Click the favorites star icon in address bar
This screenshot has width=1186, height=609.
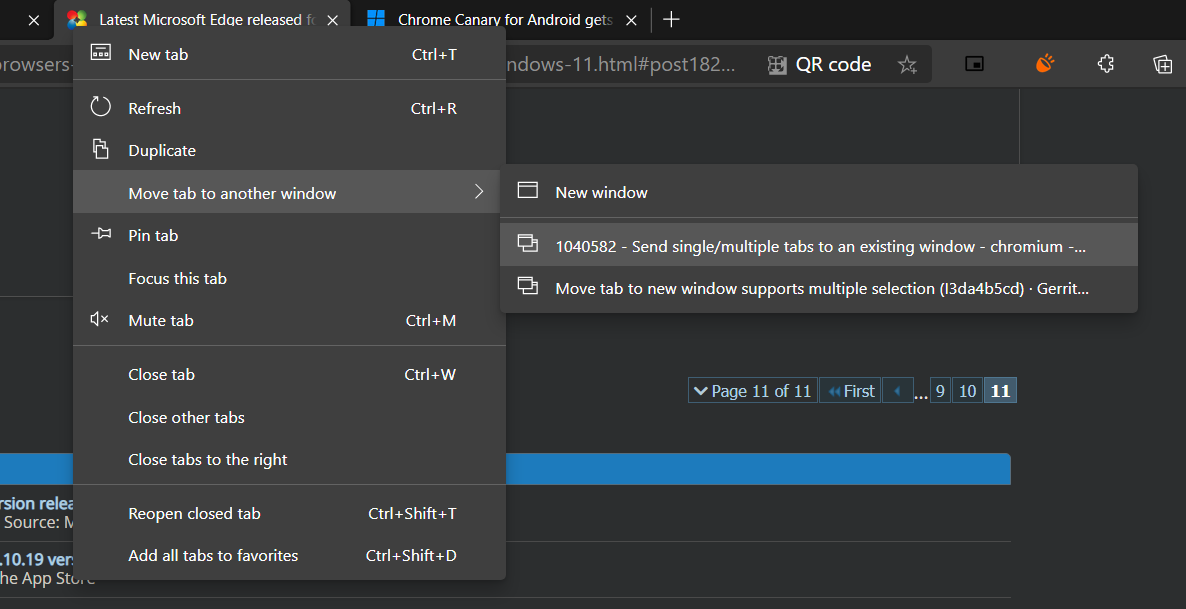click(x=907, y=65)
